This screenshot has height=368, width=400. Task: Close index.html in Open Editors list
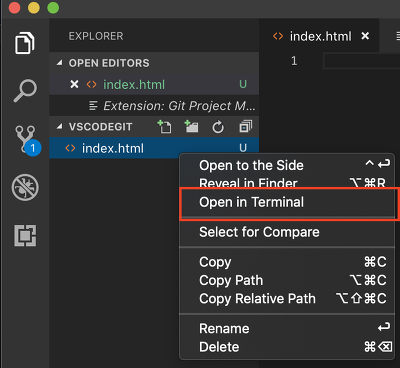click(x=74, y=84)
